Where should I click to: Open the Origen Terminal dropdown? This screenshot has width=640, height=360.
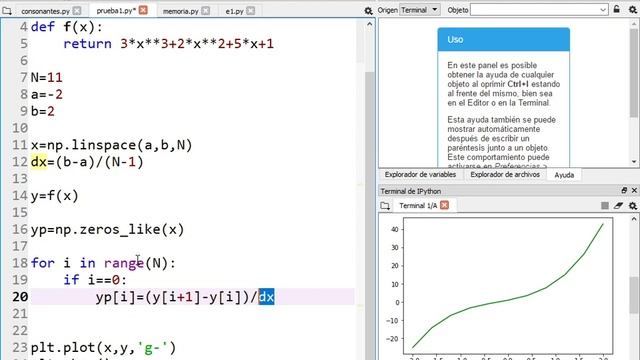coord(420,10)
